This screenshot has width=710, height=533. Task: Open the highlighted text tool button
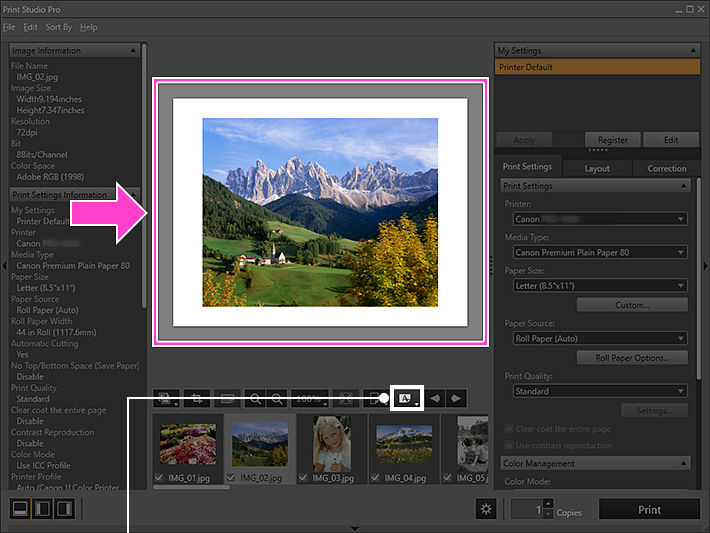(407, 398)
